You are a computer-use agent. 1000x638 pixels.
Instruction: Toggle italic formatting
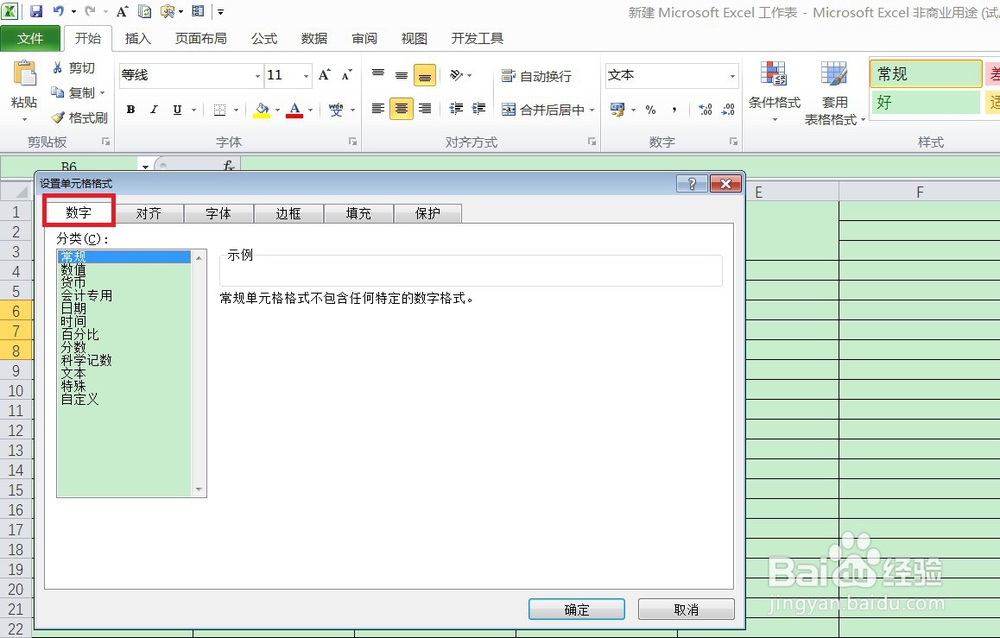click(154, 110)
